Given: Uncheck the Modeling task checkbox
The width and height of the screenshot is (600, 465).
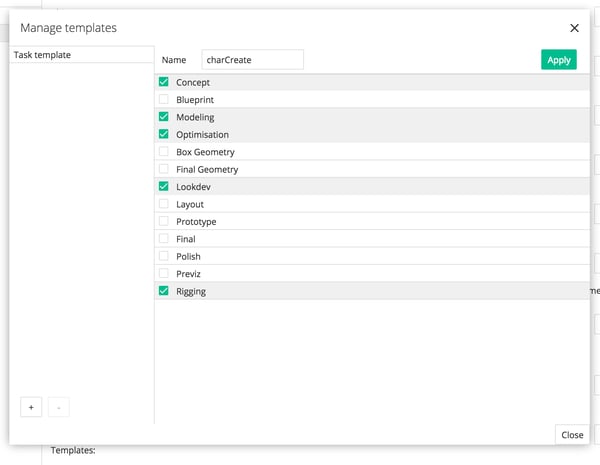Looking at the screenshot, I should [x=164, y=117].
